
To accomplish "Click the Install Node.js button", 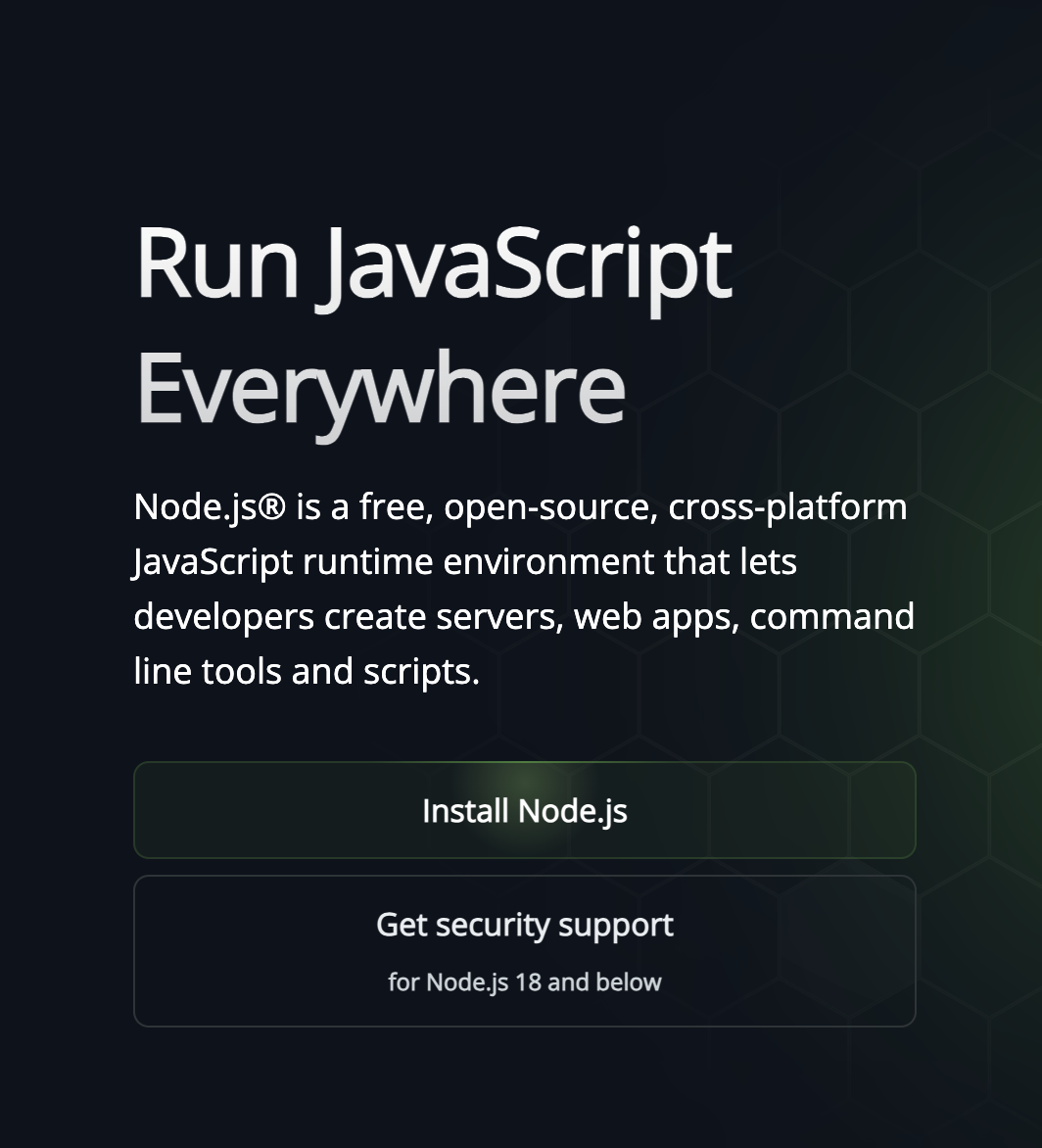I will pyautogui.click(x=525, y=810).
